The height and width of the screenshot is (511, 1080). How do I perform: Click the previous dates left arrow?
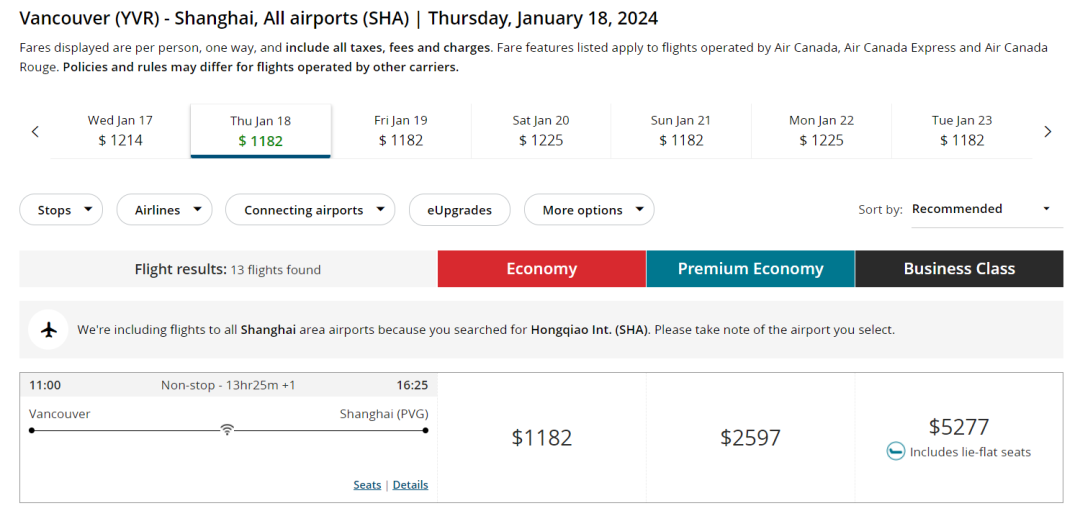coord(35,131)
